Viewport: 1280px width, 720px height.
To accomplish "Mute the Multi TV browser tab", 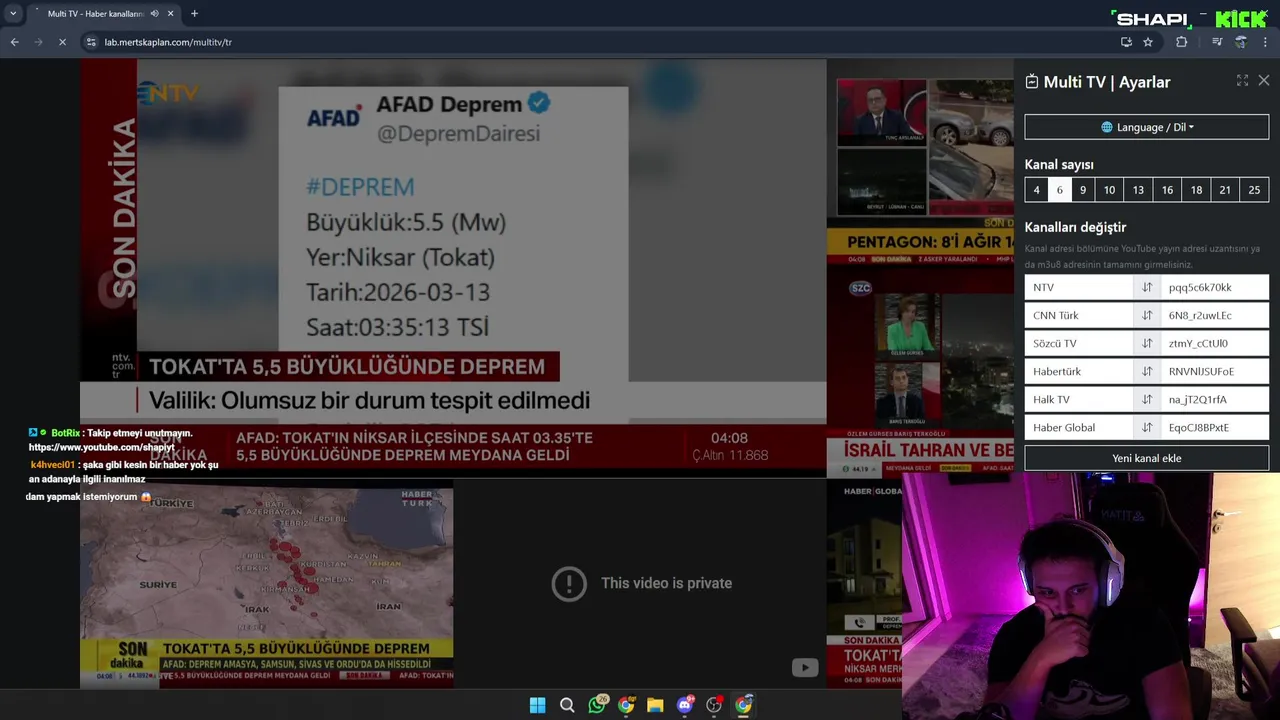I will click(x=154, y=14).
